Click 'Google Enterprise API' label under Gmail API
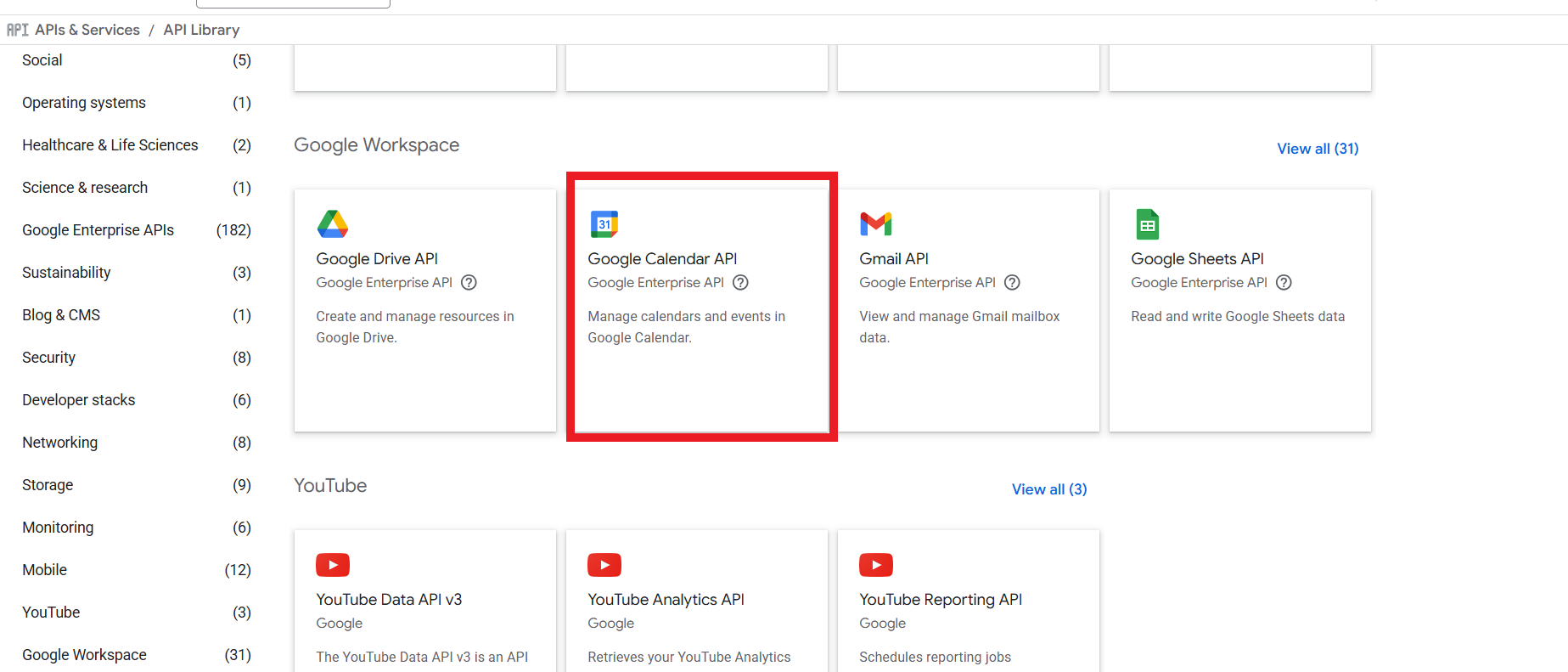The height and width of the screenshot is (672, 1568). click(927, 283)
